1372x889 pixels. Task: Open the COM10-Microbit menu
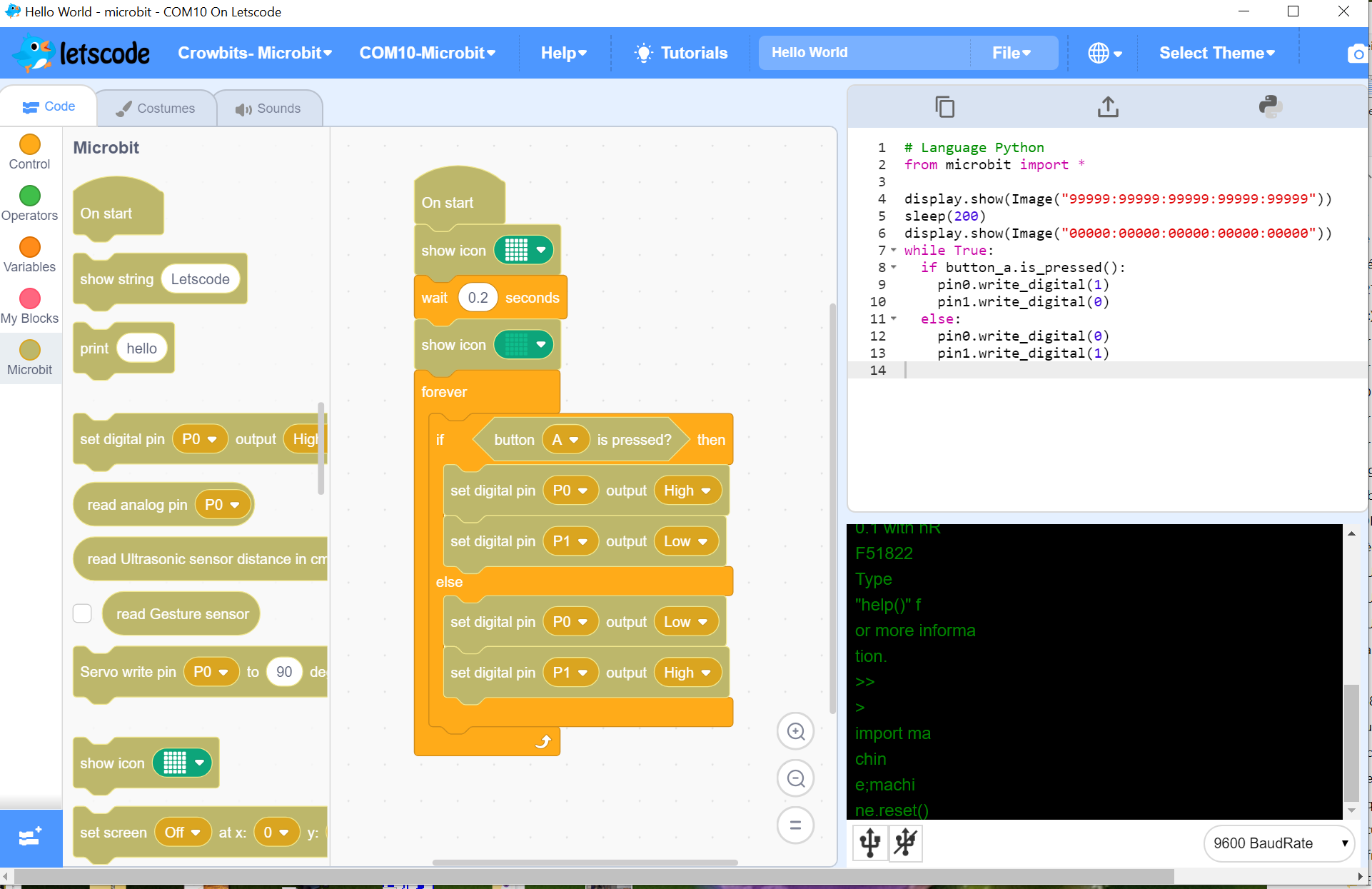[x=428, y=53]
